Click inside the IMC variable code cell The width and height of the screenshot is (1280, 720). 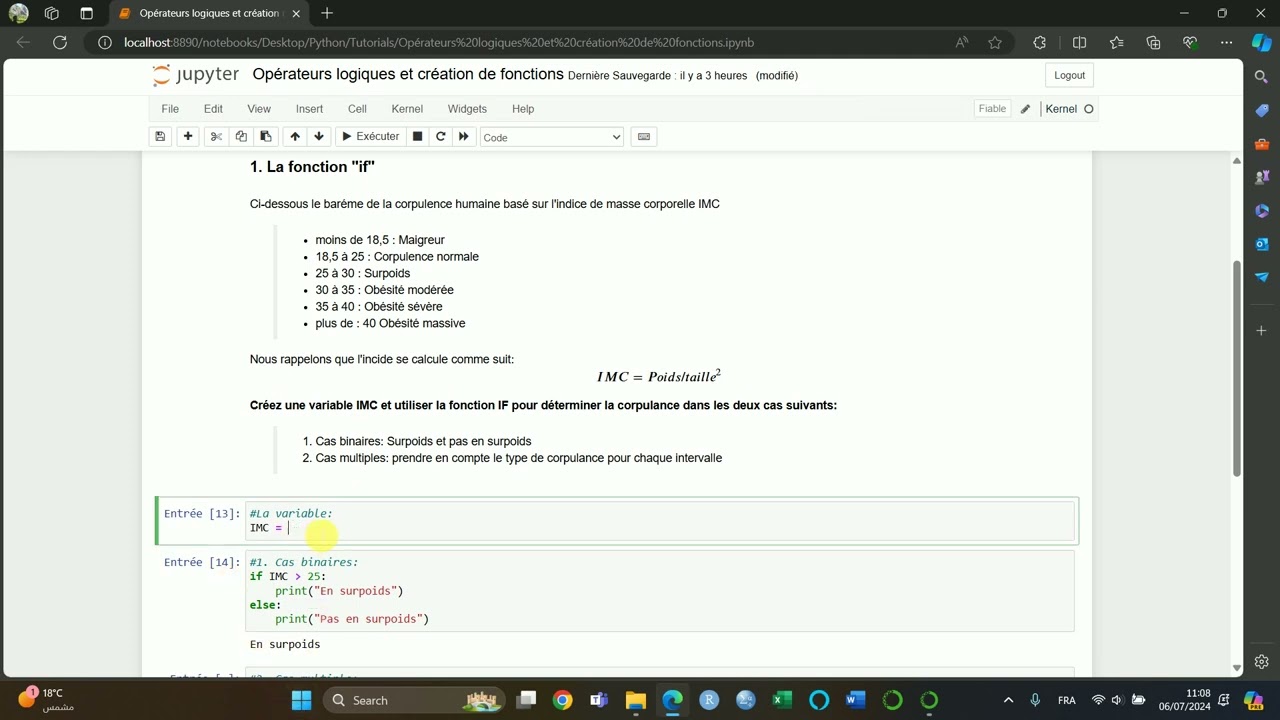pos(660,521)
